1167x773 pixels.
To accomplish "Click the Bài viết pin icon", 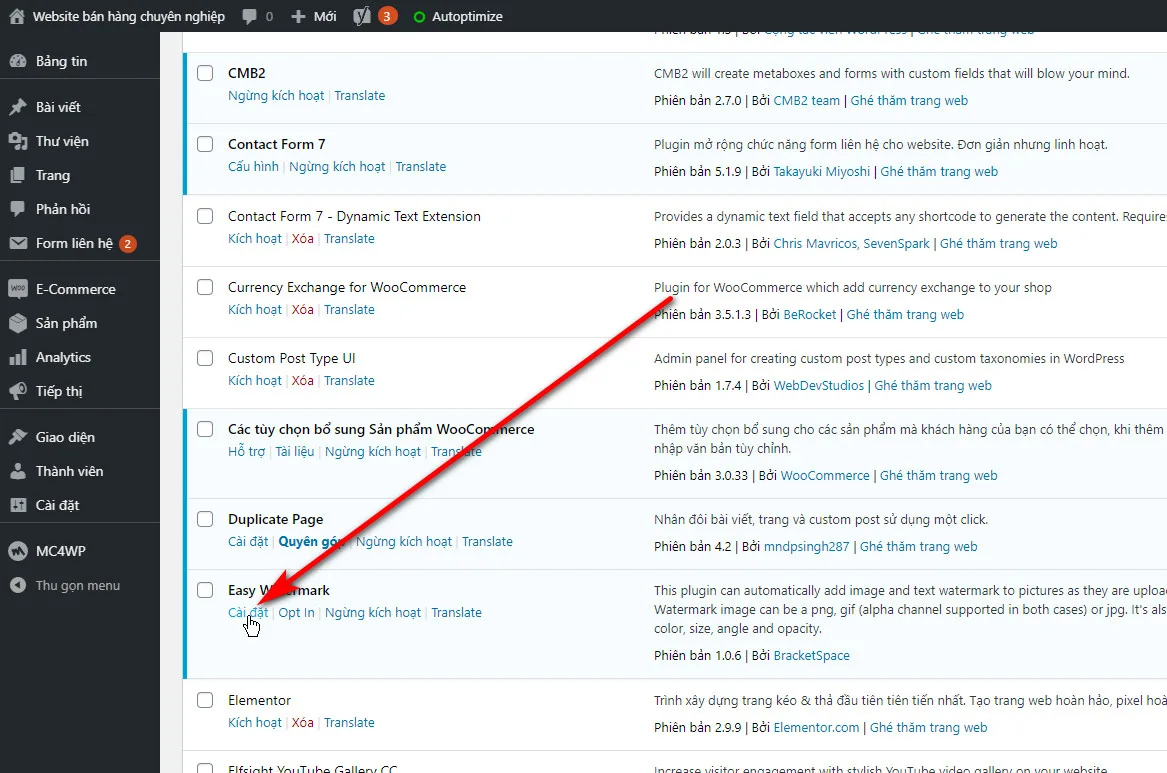I will [x=18, y=107].
